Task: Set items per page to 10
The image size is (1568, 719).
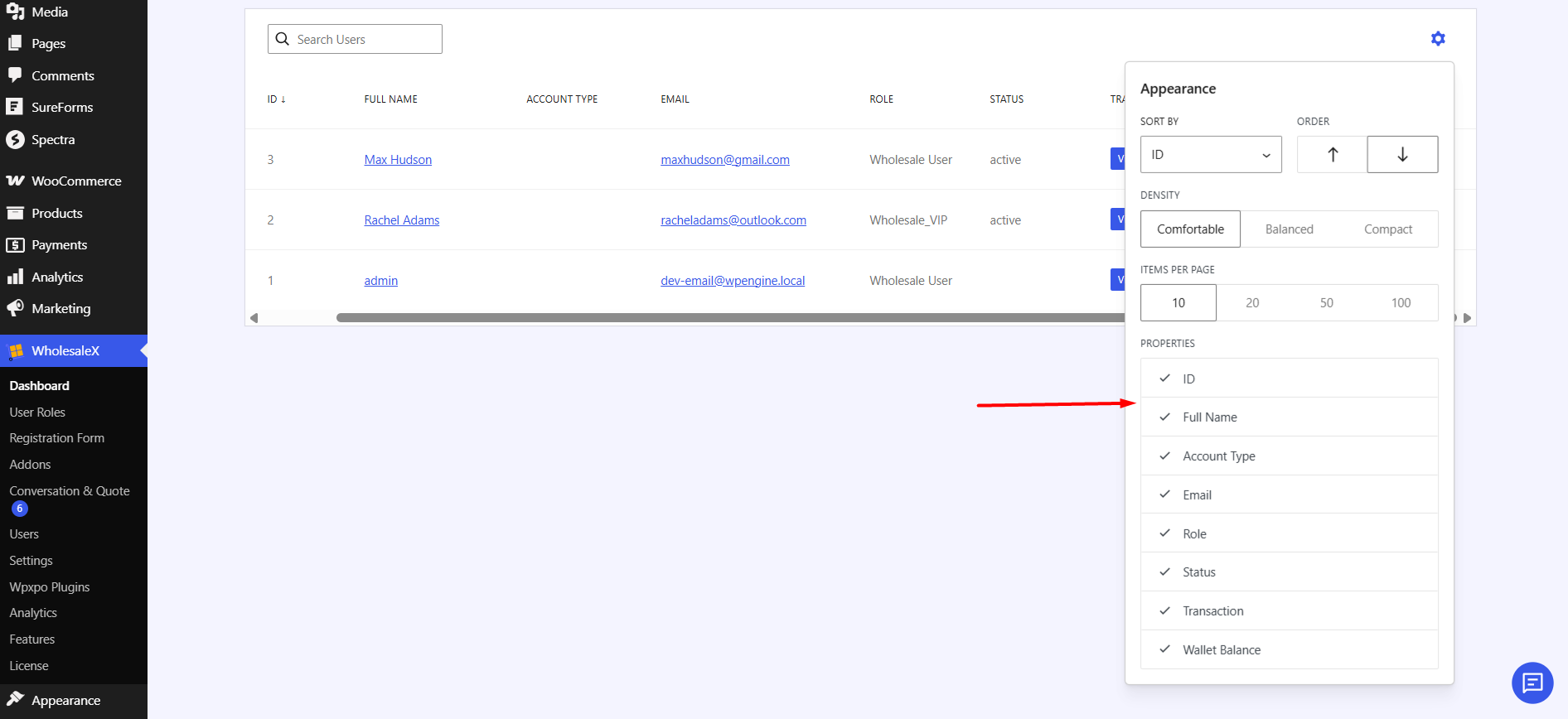Action: pyautogui.click(x=1178, y=302)
